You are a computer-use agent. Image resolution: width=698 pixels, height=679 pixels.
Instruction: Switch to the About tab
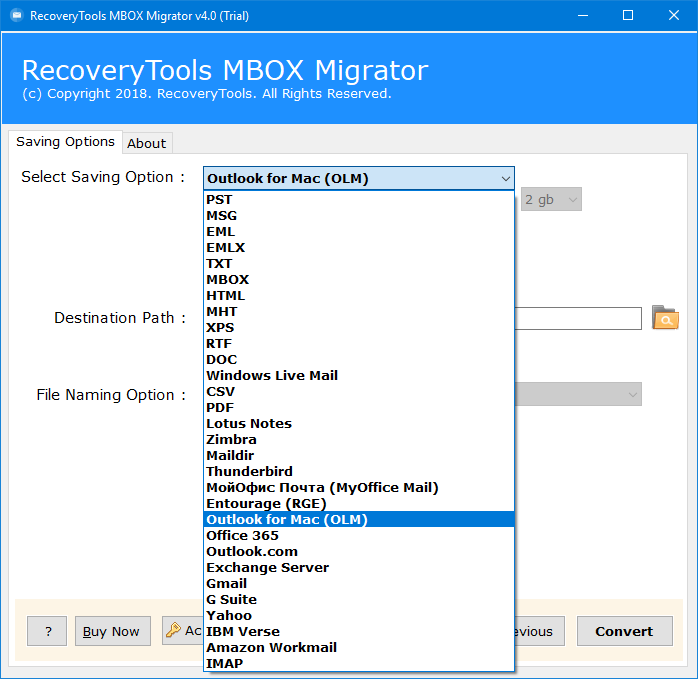147,143
